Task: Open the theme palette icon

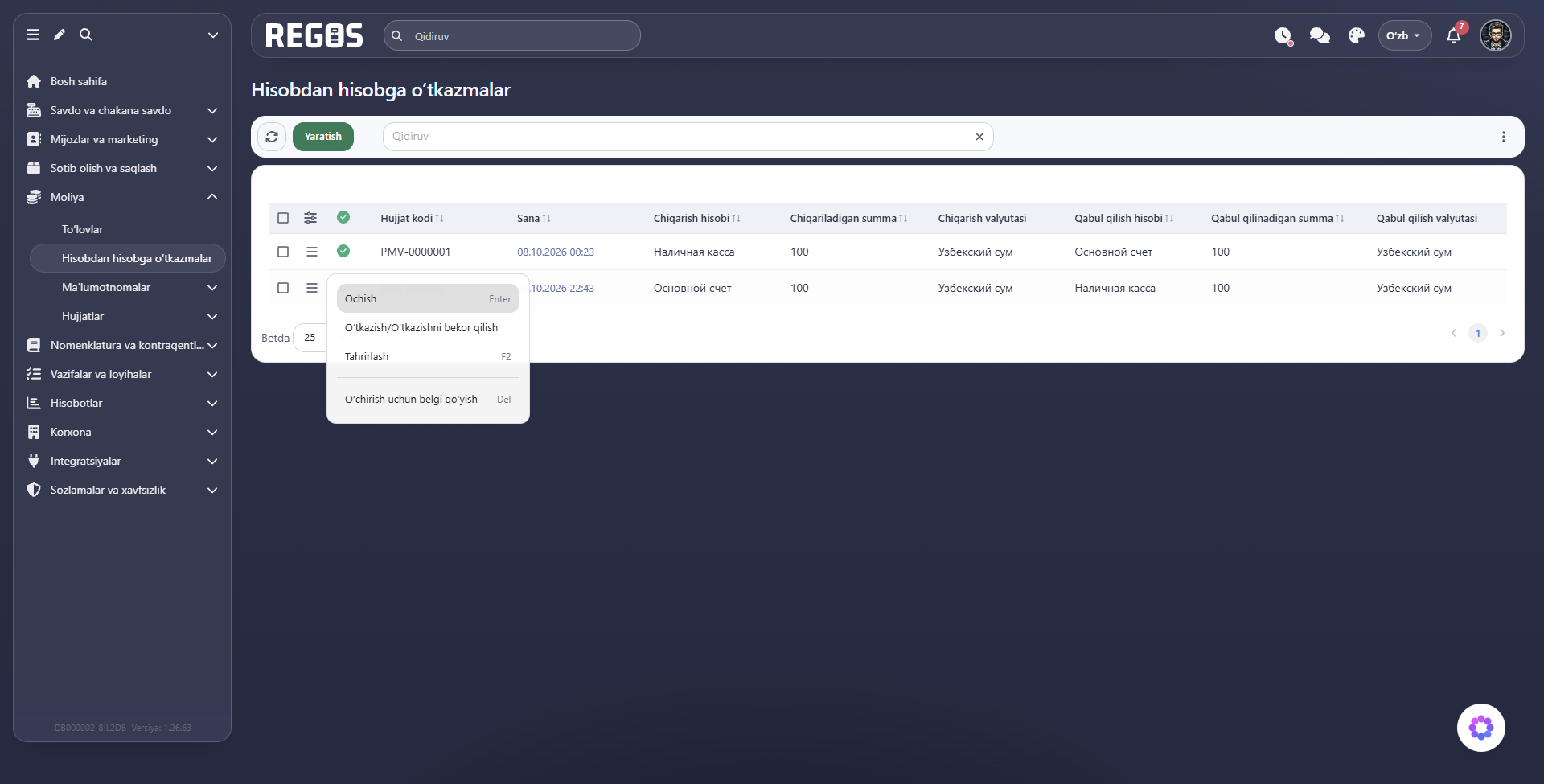Action: click(1357, 35)
